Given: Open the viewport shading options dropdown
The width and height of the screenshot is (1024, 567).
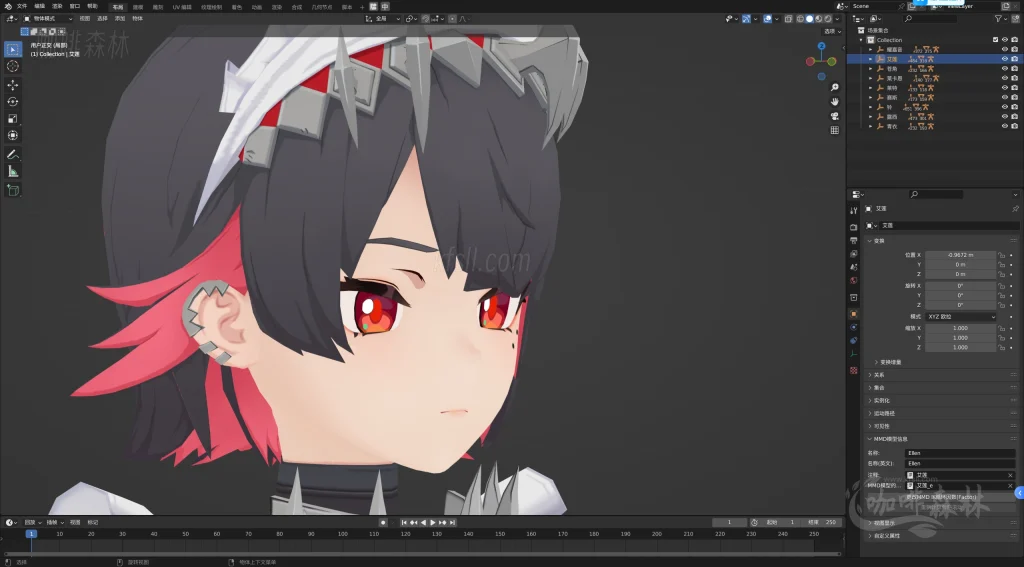Looking at the screenshot, I should (837, 19).
